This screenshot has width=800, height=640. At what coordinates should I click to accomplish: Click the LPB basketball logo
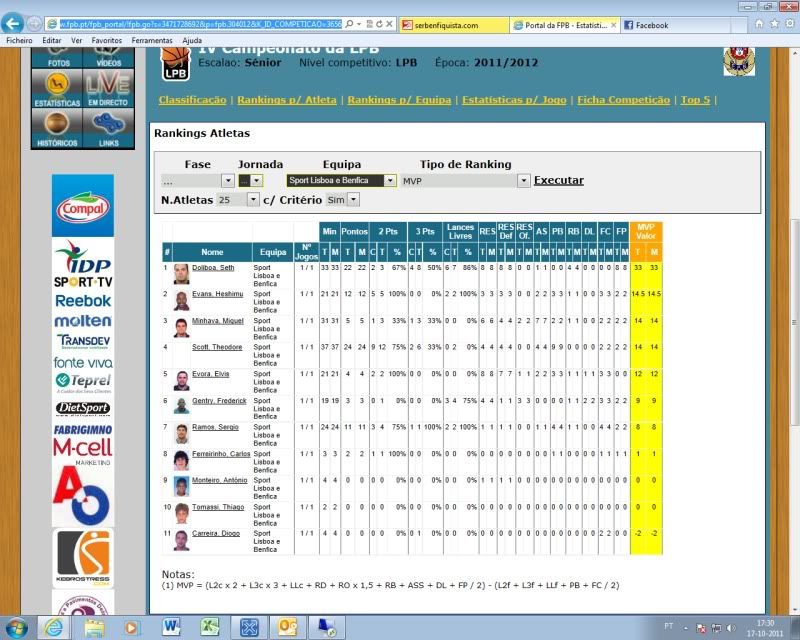175,64
